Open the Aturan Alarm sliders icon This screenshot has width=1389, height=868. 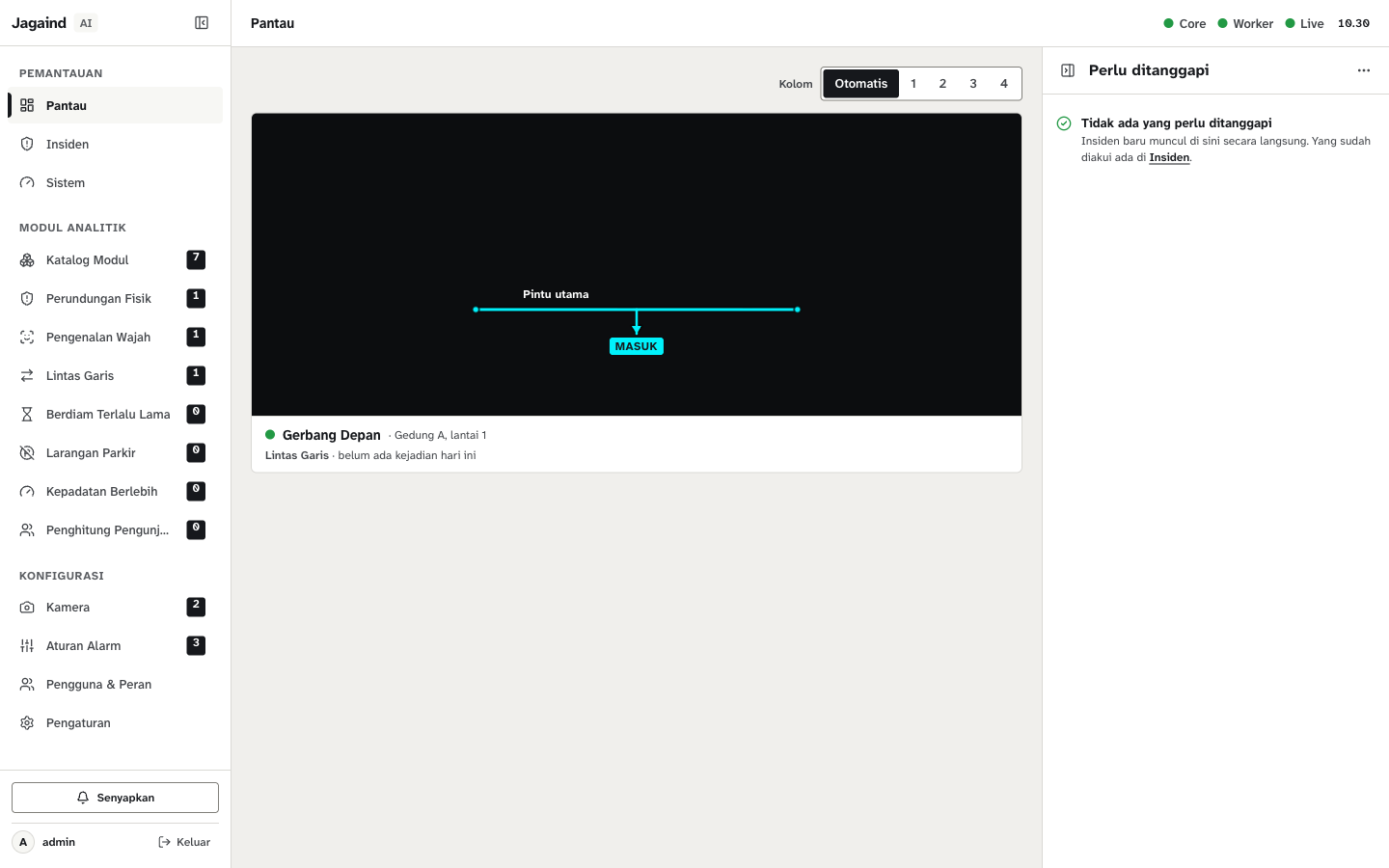coord(27,645)
